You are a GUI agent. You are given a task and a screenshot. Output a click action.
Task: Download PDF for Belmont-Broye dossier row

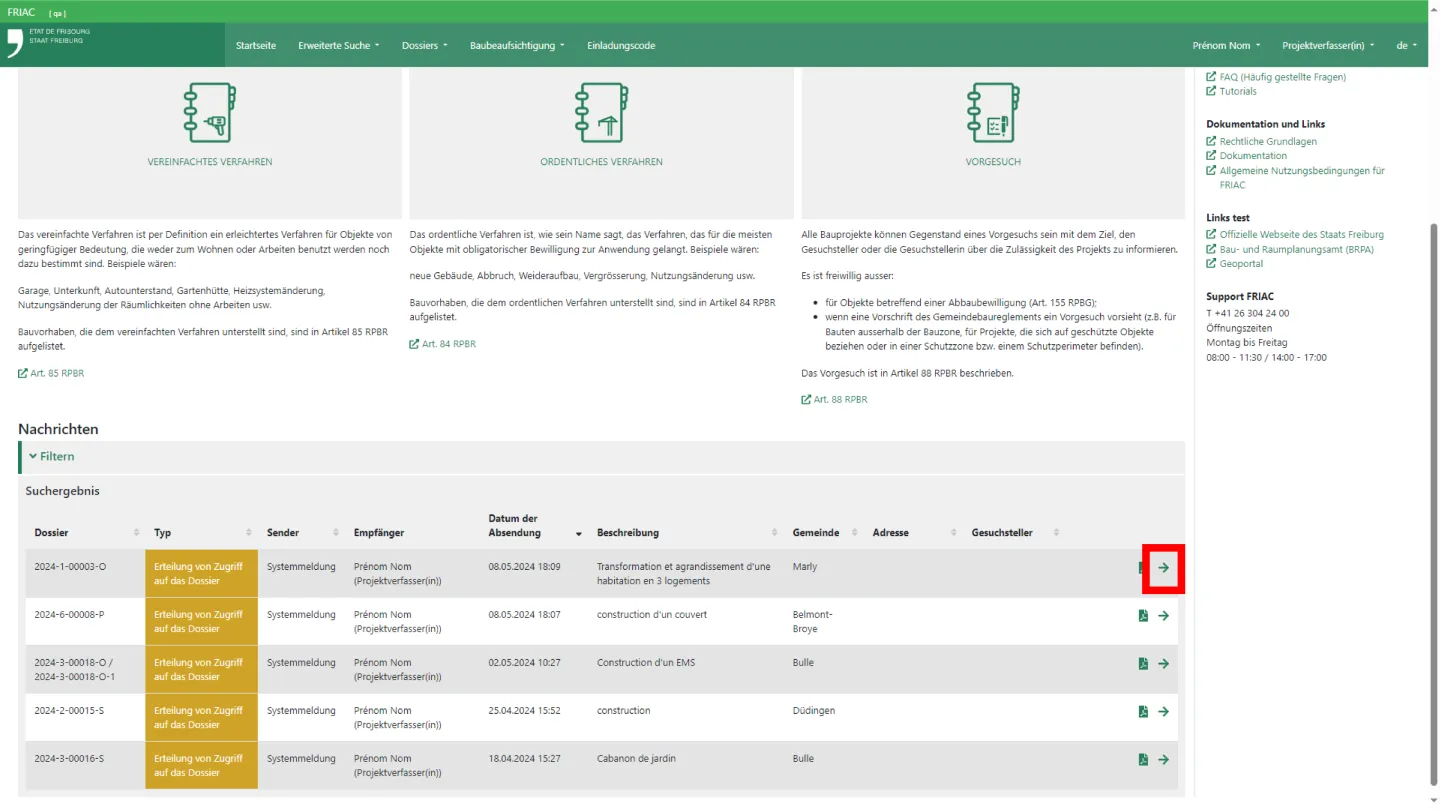[1143, 616]
